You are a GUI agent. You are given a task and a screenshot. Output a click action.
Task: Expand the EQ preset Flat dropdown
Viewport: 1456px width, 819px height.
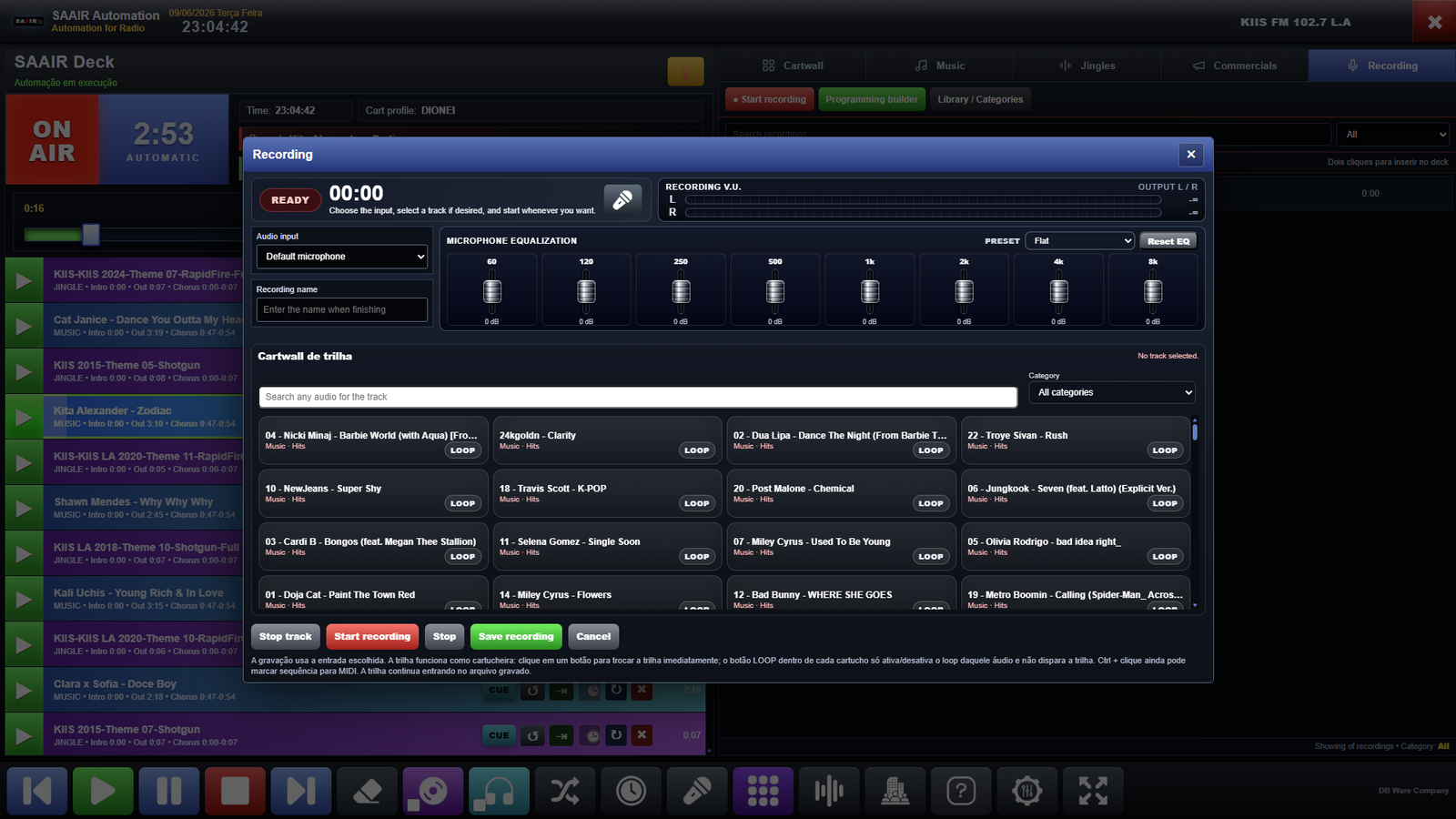1080,241
